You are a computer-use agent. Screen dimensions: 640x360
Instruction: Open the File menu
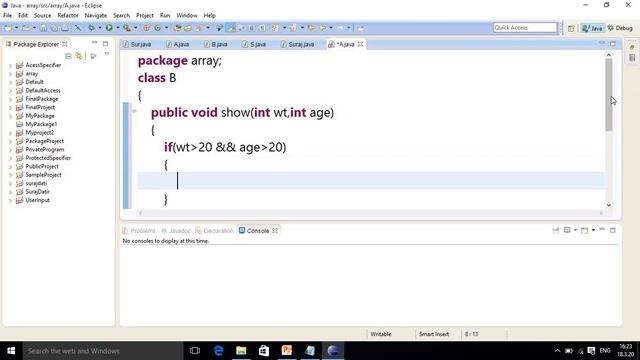click(x=7, y=16)
